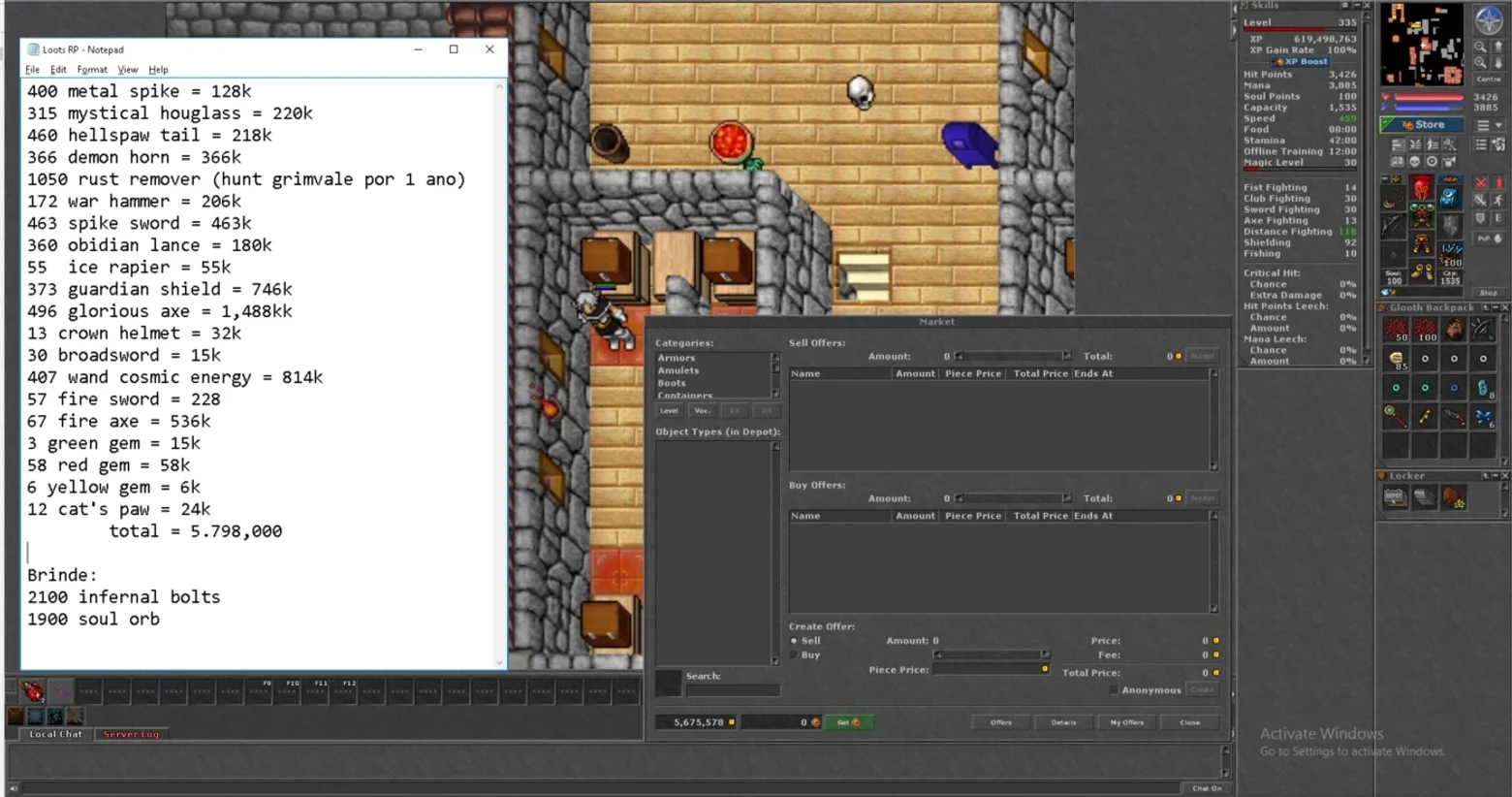Select the Buy radio button under Create Offer

[794, 655]
